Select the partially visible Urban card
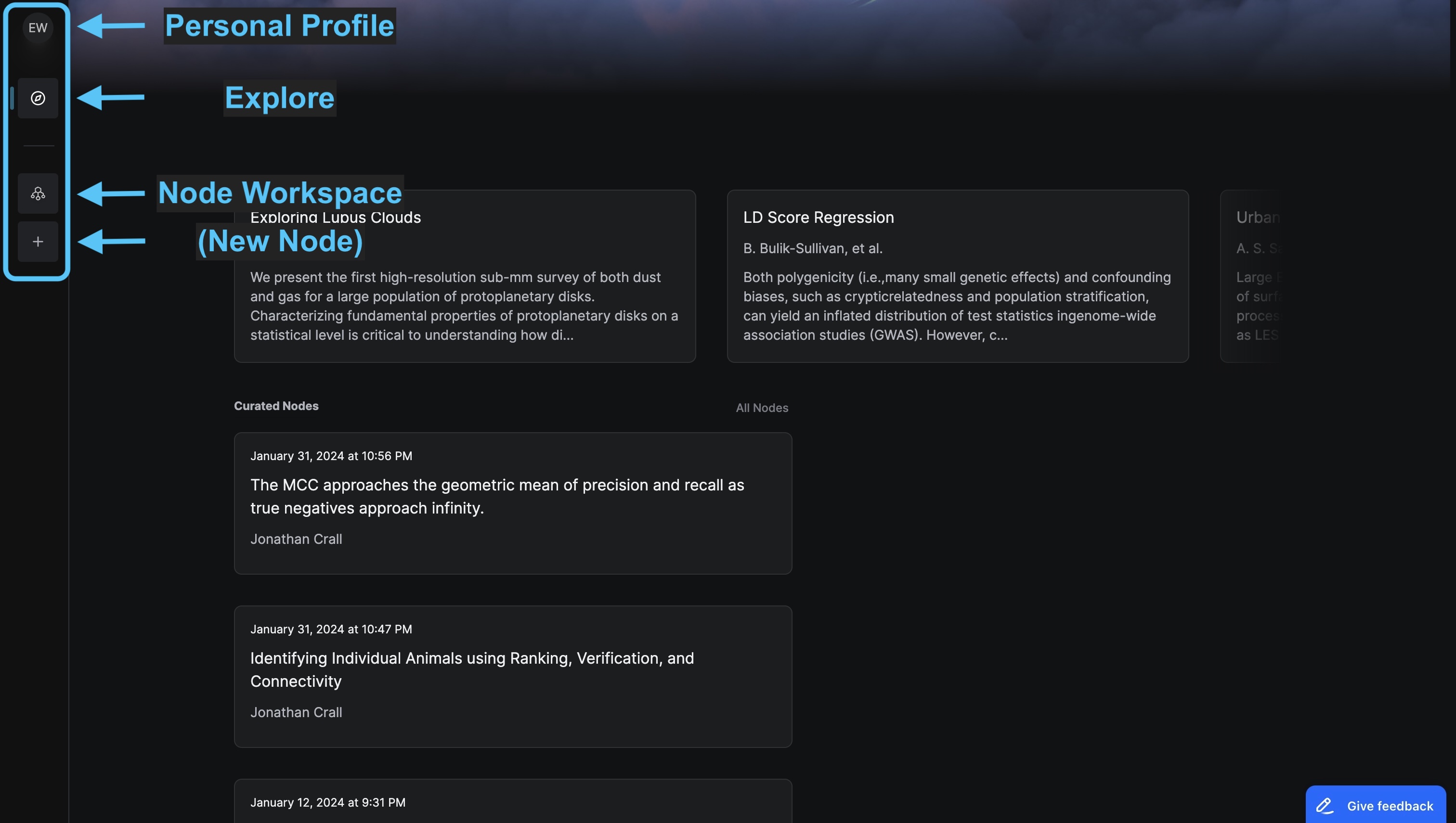 (1249, 276)
